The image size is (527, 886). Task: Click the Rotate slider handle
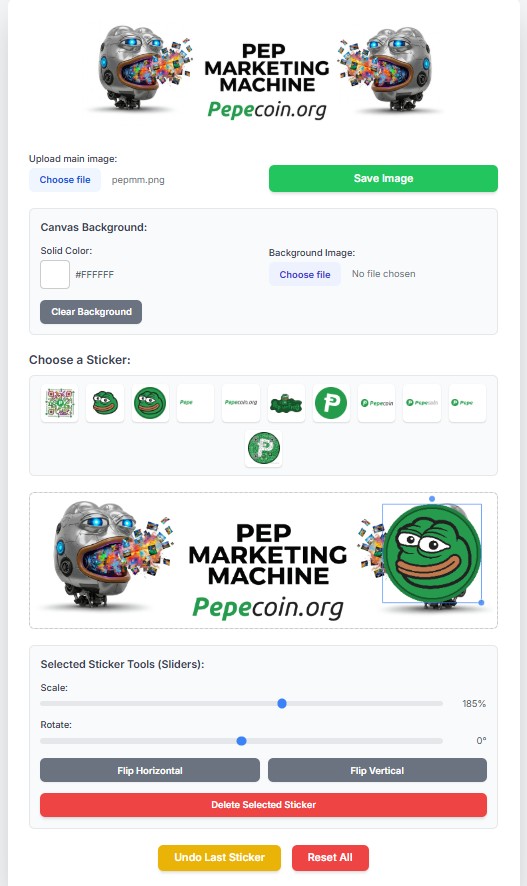(x=241, y=741)
